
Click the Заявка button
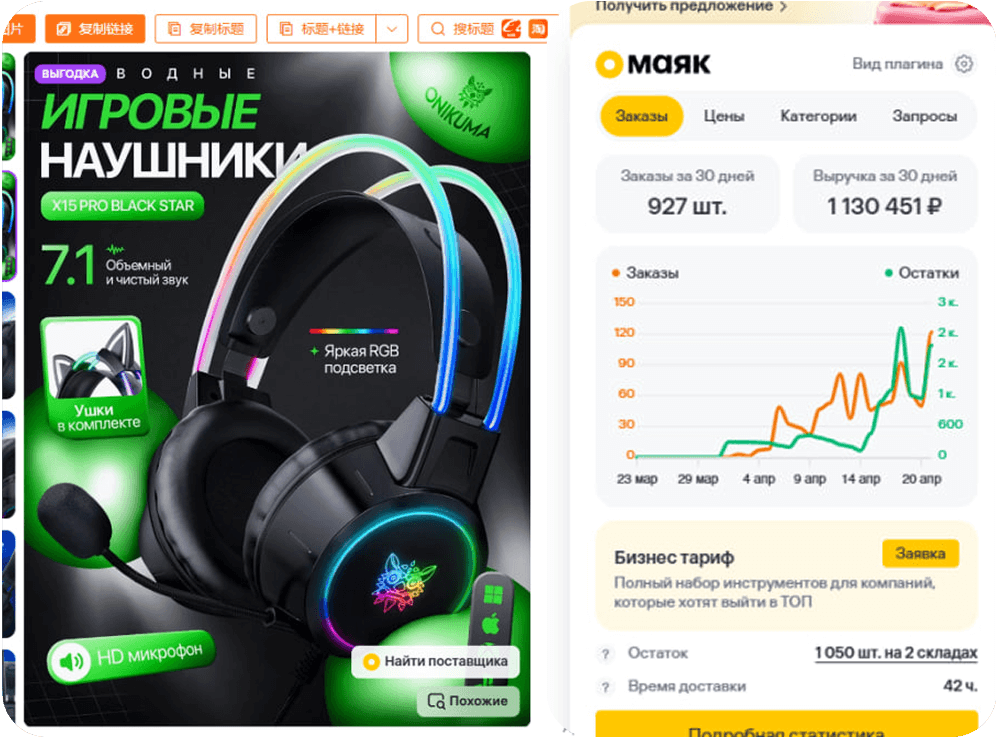tap(920, 553)
